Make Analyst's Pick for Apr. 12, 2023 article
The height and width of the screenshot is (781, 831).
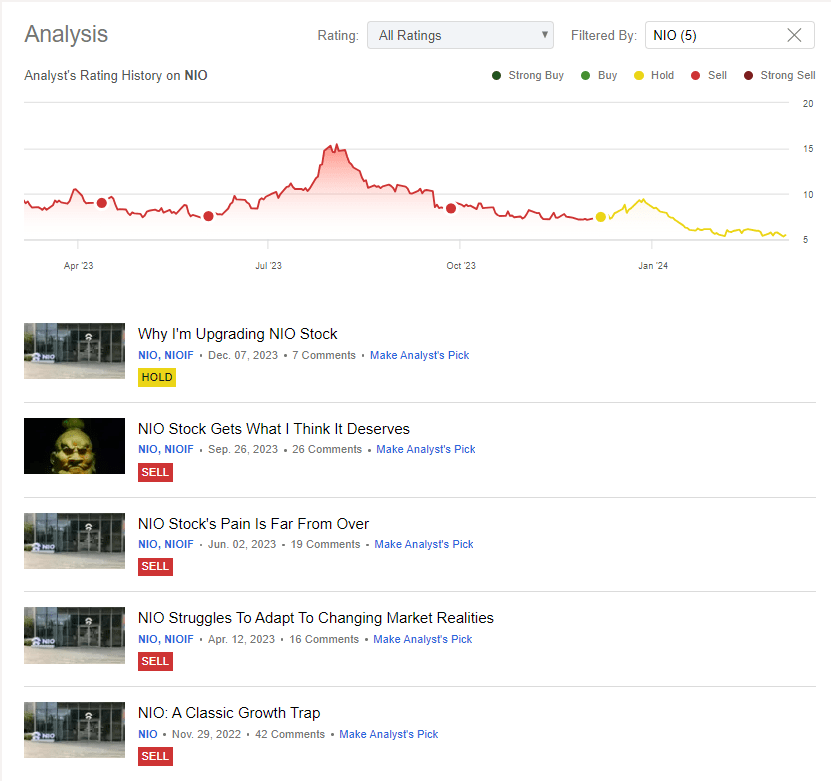point(422,639)
